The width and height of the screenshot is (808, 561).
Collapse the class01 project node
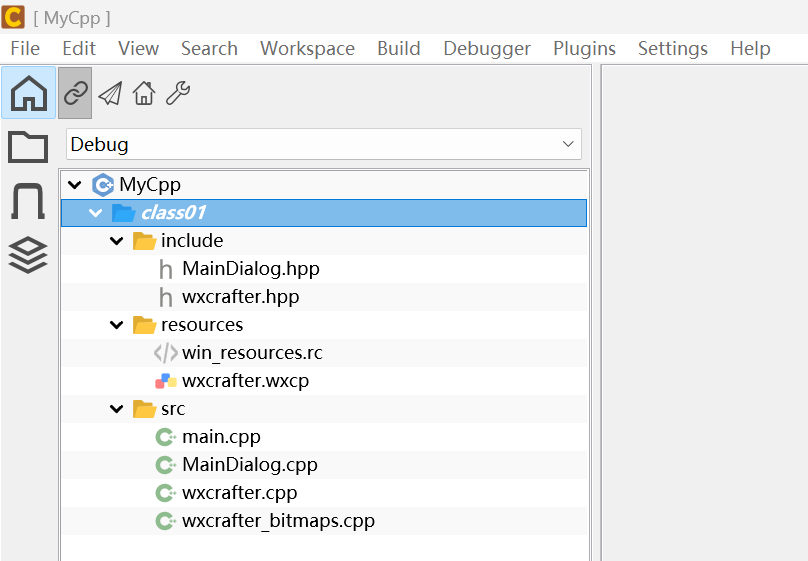96,213
